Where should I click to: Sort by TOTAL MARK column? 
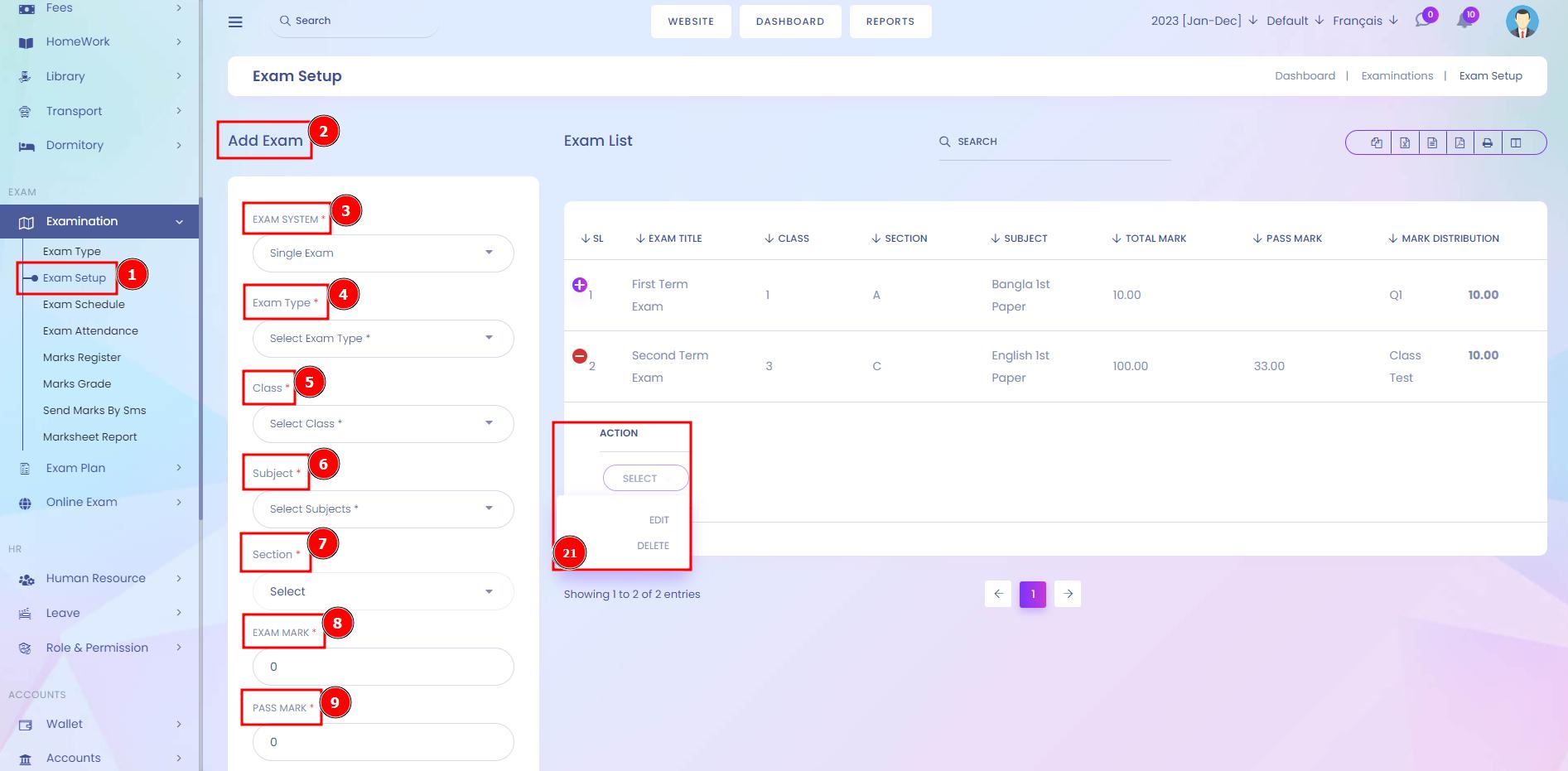click(1149, 239)
